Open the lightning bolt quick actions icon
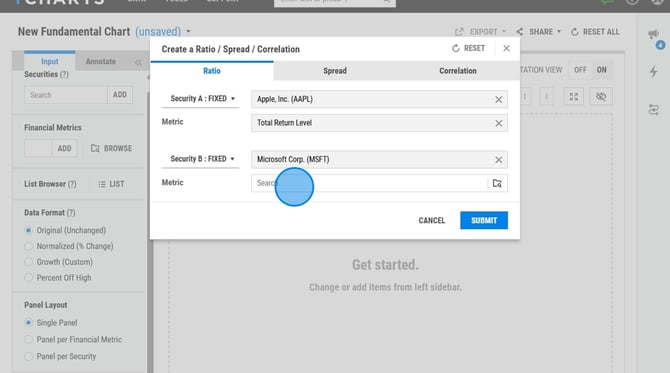Viewport: 670px width, 373px height. (x=653, y=71)
